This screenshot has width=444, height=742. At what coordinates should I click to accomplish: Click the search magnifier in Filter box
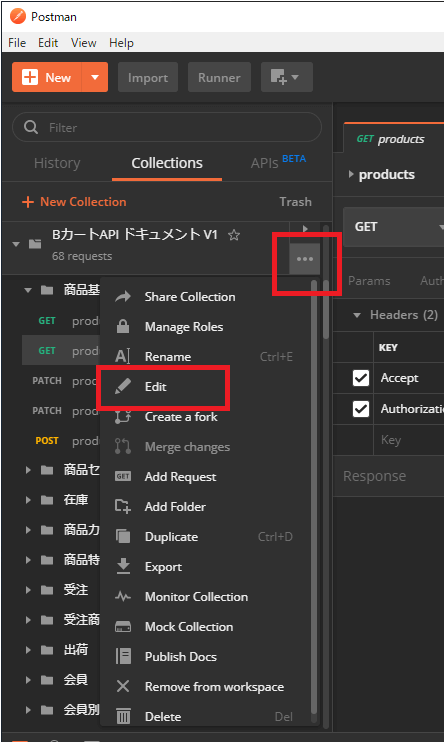(x=31, y=127)
